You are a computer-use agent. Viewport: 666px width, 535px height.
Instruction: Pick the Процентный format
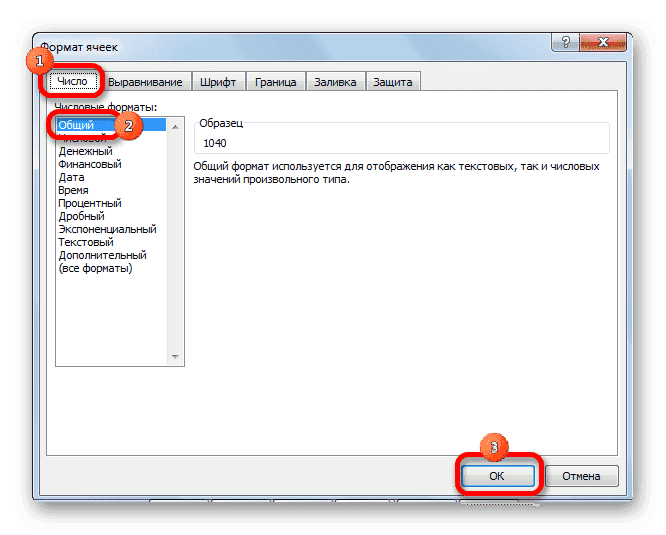point(111,203)
